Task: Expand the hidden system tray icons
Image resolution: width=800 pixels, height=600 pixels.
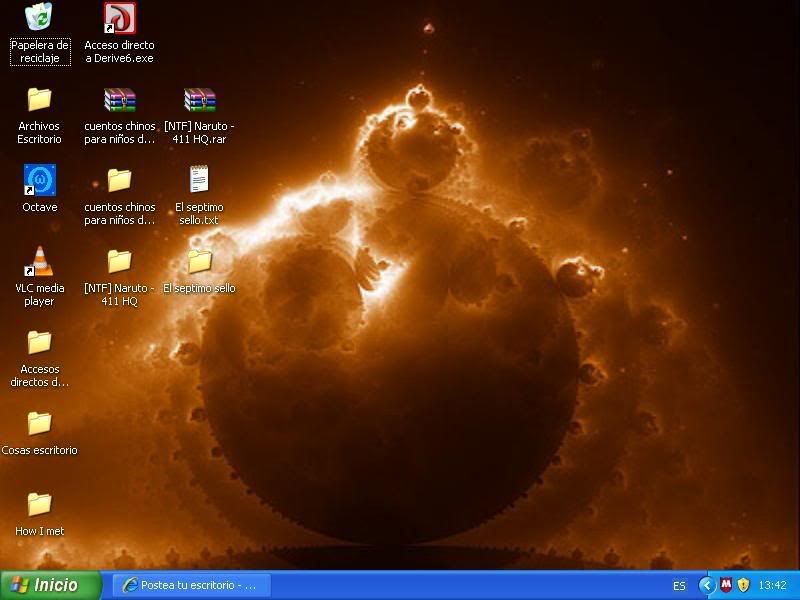Action: (x=707, y=585)
